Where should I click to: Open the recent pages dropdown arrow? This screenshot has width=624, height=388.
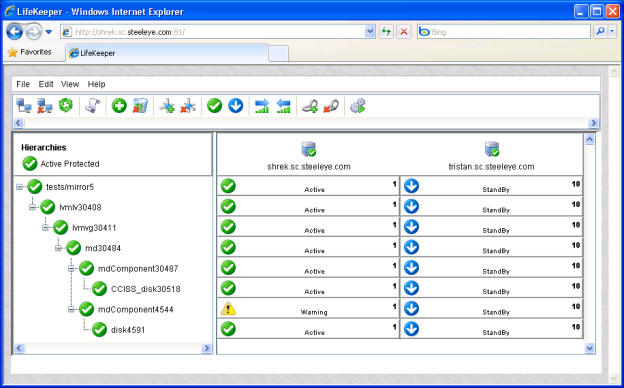[x=49, y=32]
